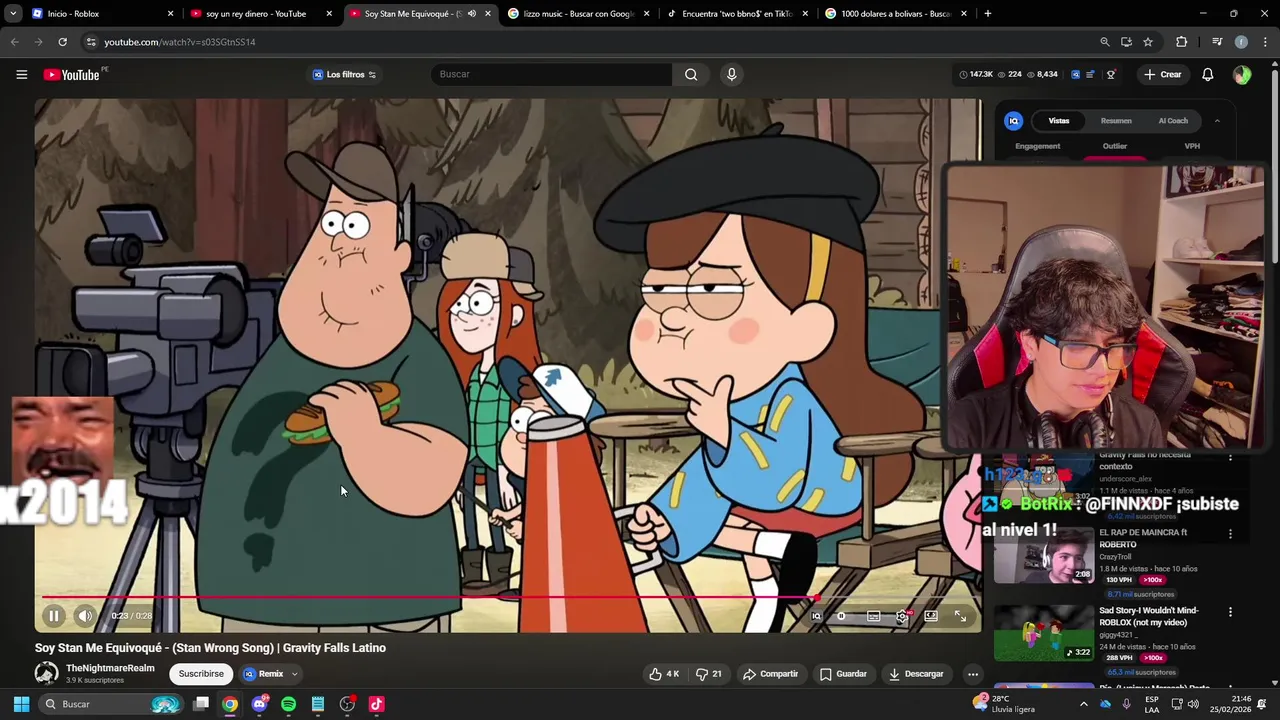The width and height of the screenshot is (1280, 720).
Task: Download video with Descargar button
Action: [917, 674]
